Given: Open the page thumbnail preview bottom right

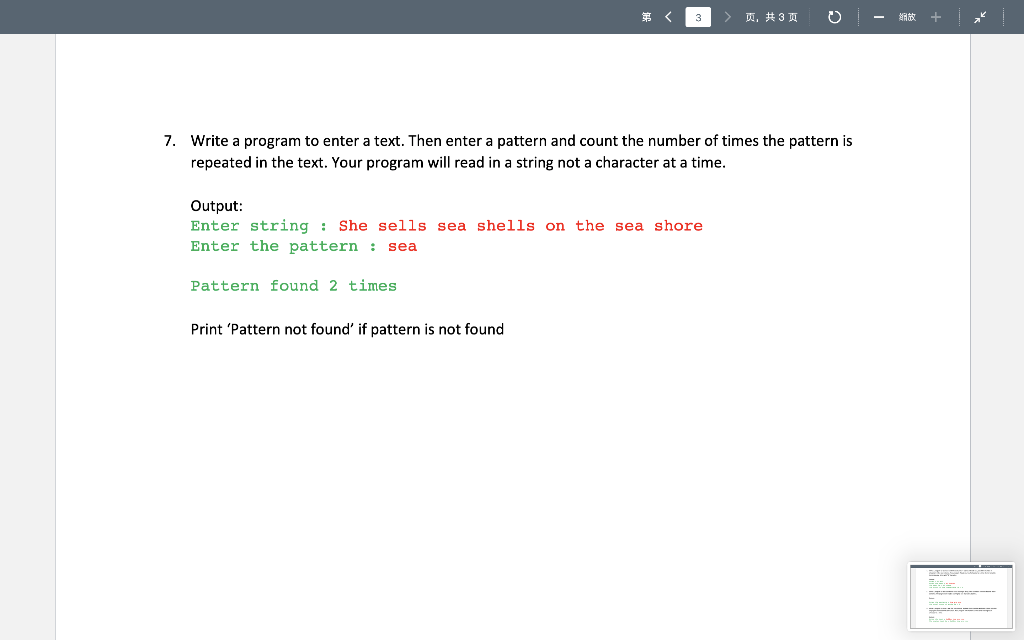Looking at the screenshot, I should tap(960, 595).
